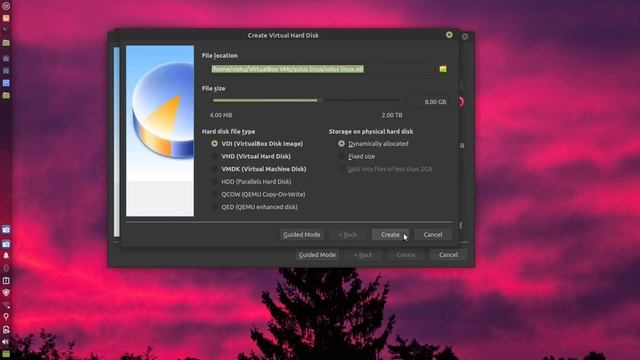Go Back in the hard disk dialog
Viewport: 640px width, 360px height.
348,235
